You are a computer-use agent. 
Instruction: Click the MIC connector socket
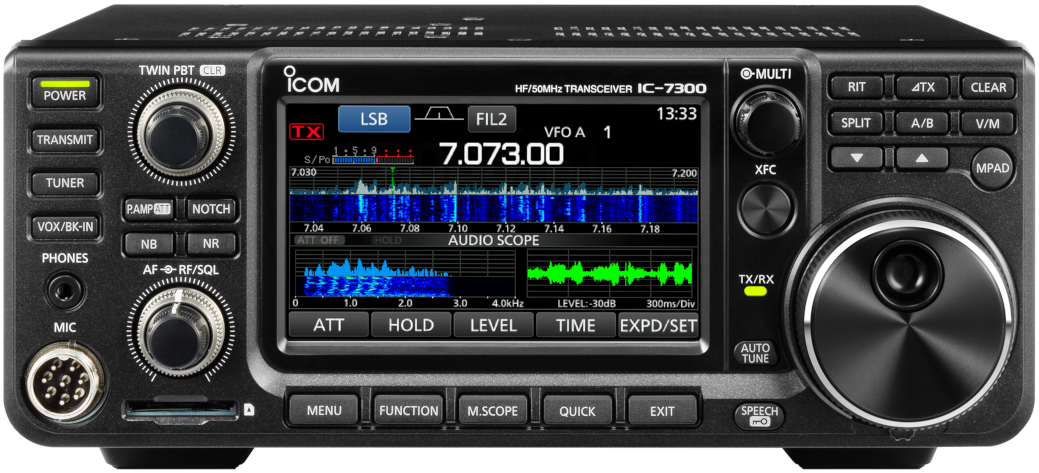(65, 382)
